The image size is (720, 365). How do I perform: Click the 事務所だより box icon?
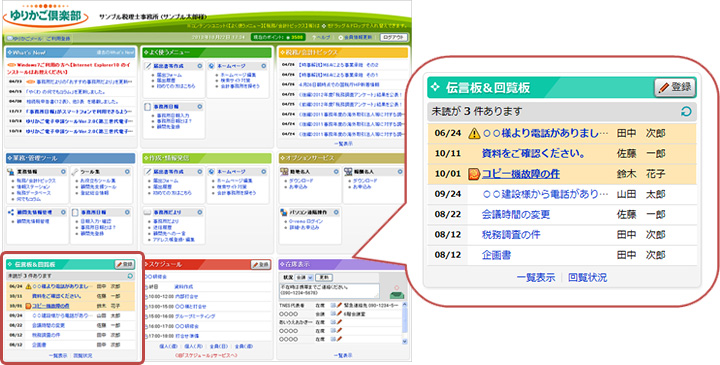pyautogui.click(x=148, y=212)
